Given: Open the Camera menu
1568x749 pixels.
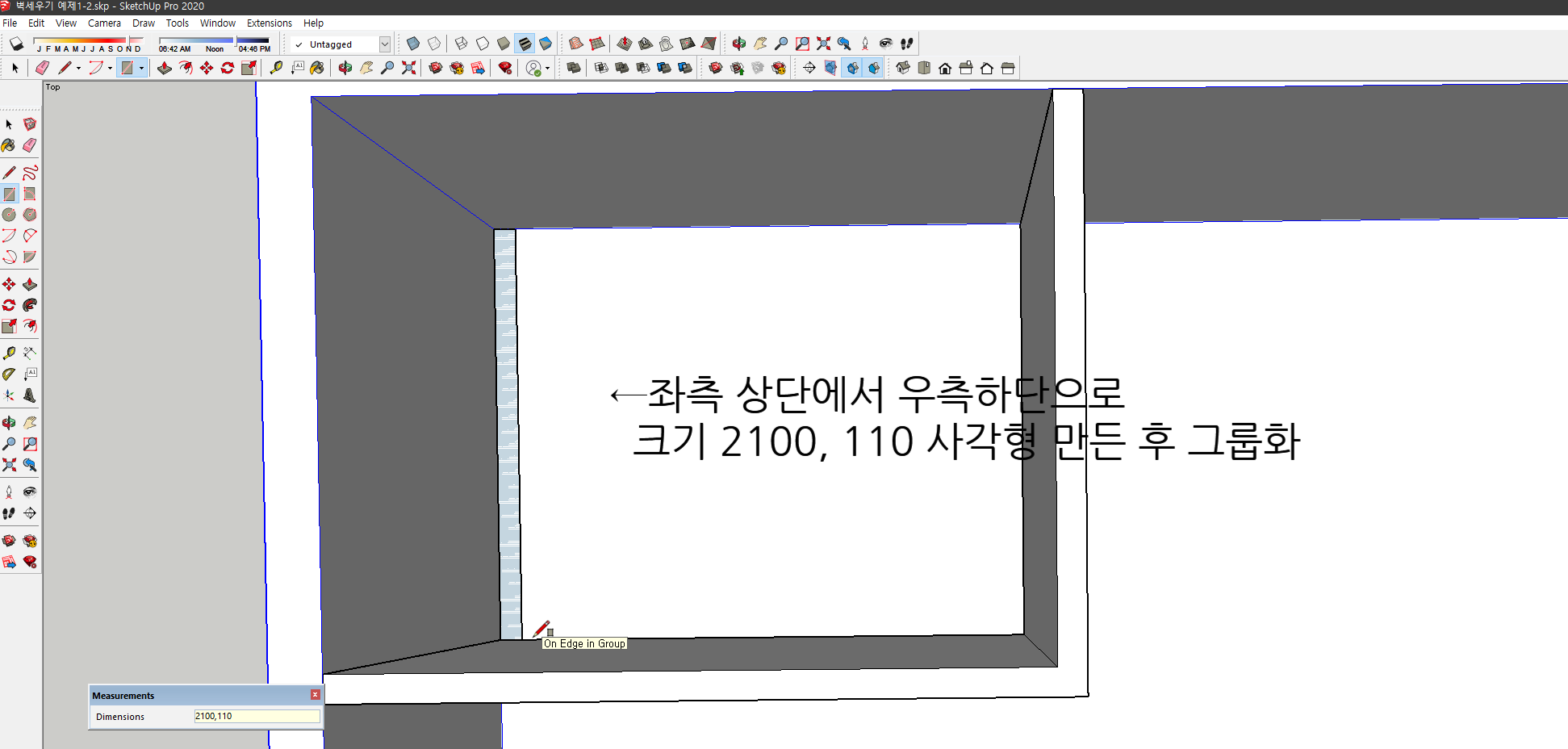Looking at the screenshot, I should [x=104, y=23].
